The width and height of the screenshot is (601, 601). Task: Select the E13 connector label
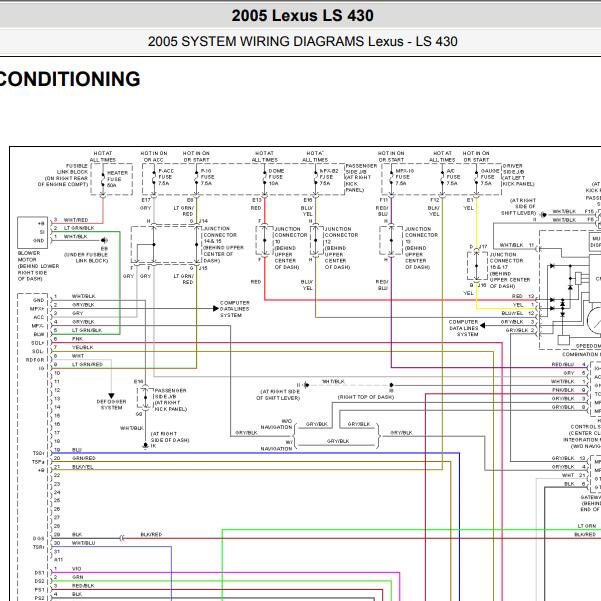(x=256, y=200)
